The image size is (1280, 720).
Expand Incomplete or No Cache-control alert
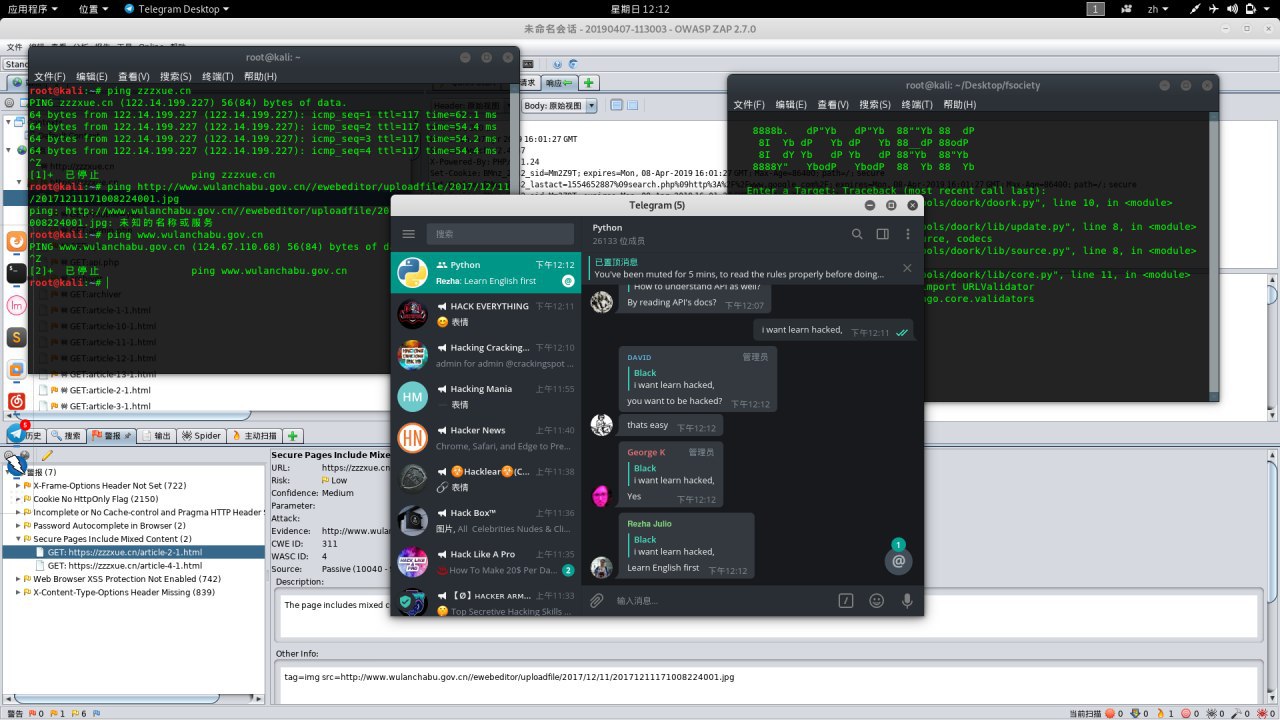pyautogui.click(x=18, y=512)
